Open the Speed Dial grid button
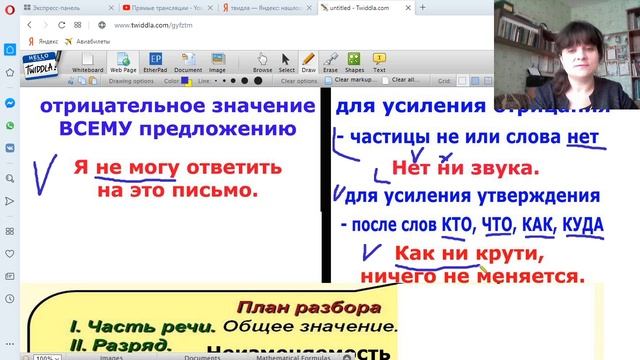This screenshot has width=640, height=360. coord(78,25)
